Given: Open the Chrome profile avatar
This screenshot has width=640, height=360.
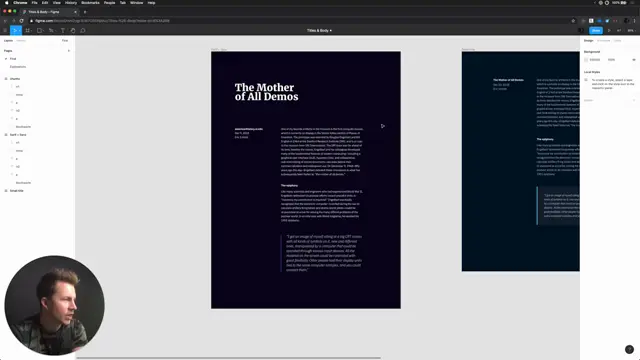Looking at the screenshot, I should 626,20.
